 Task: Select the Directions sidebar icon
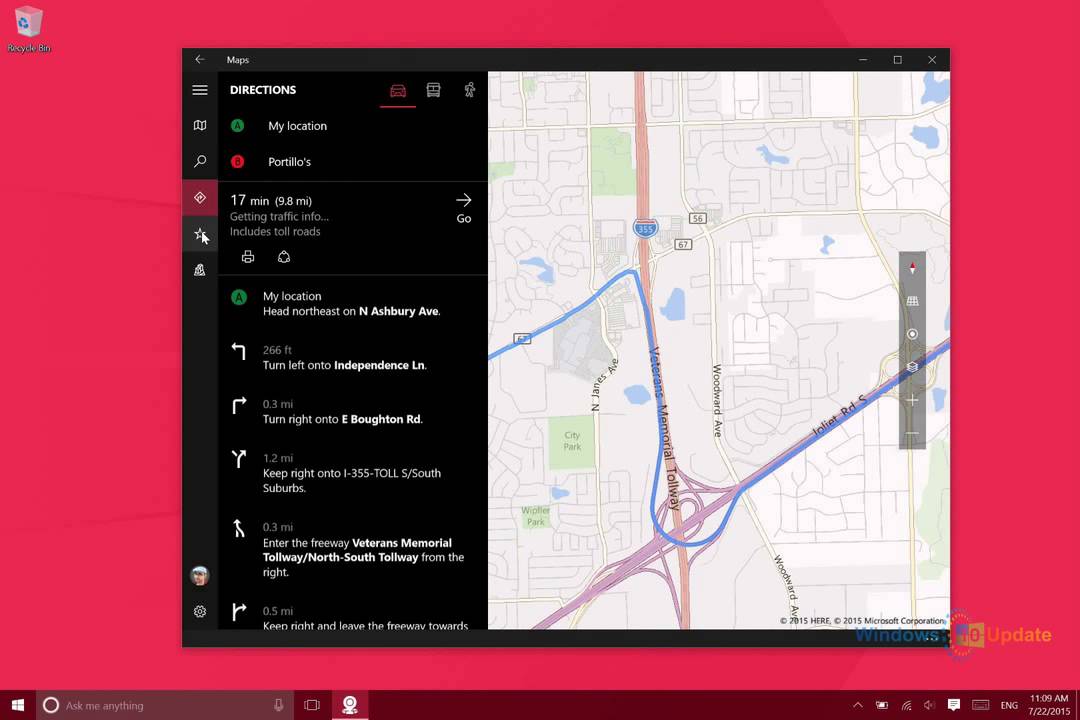(200, 198)
